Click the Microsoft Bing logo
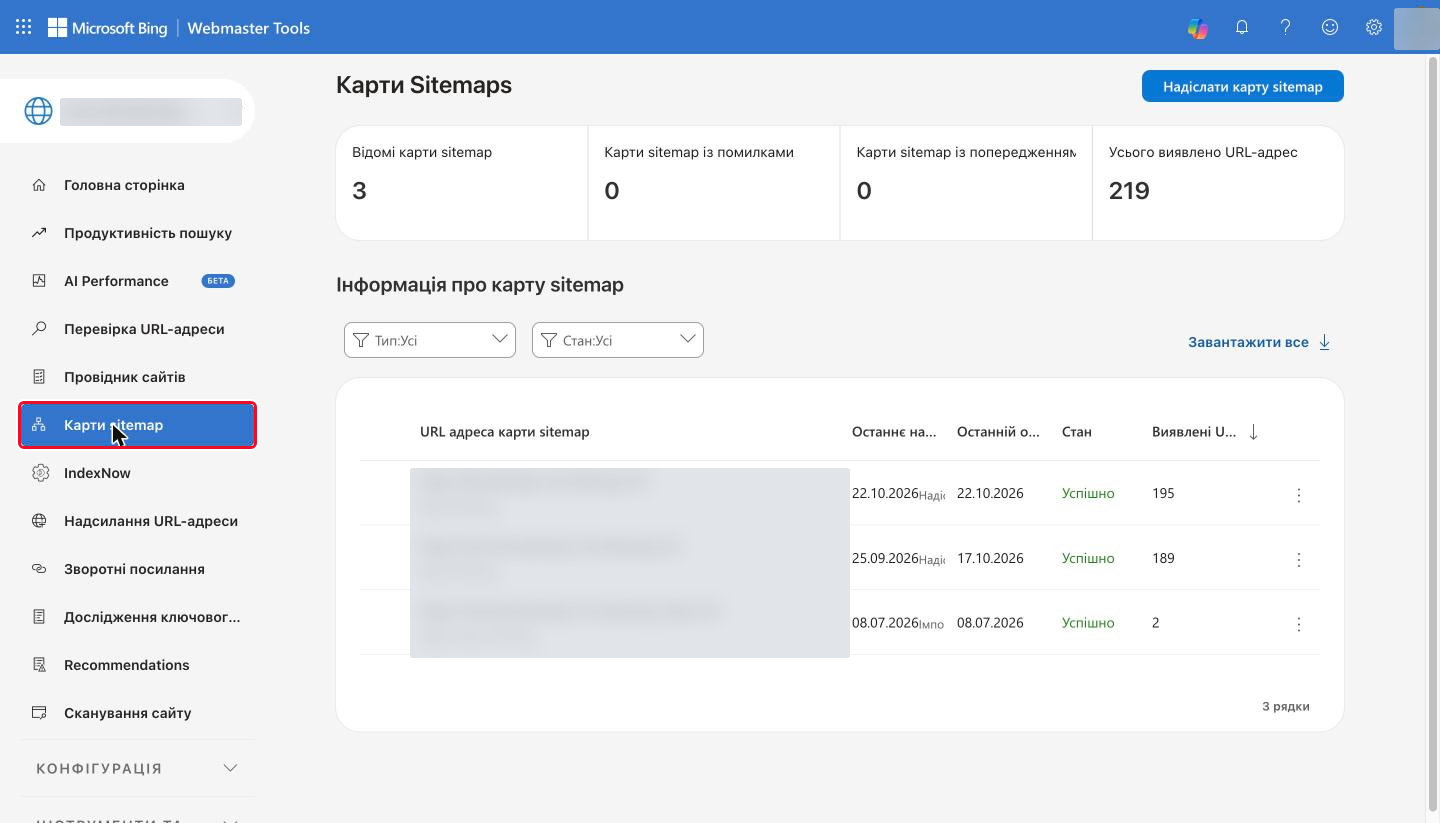Image resolution: width=1440 pixels, height=823 pixels. pos(107,28)
